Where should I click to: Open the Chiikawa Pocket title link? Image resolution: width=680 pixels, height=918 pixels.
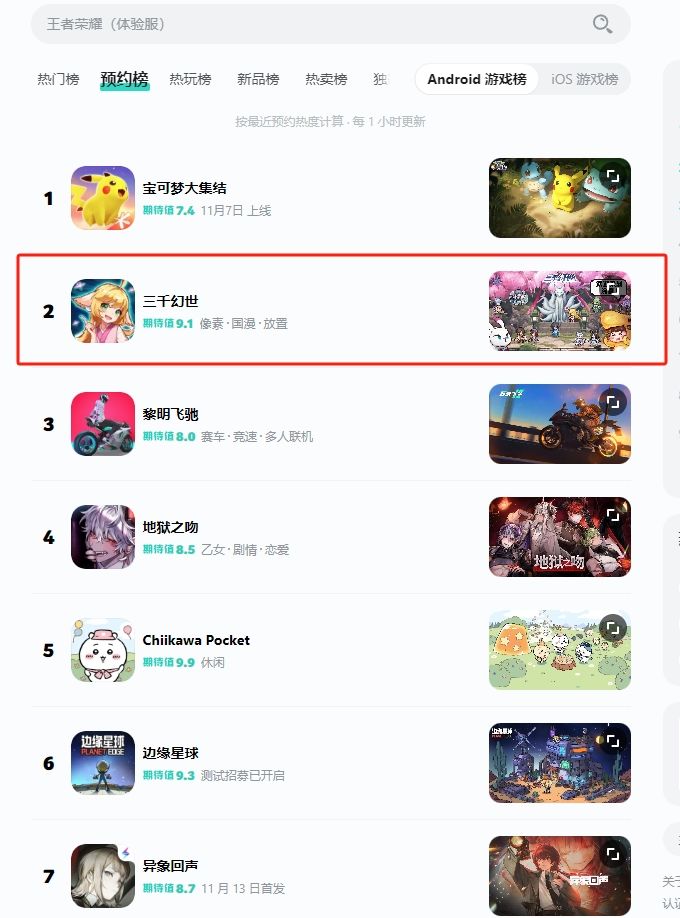196,640
